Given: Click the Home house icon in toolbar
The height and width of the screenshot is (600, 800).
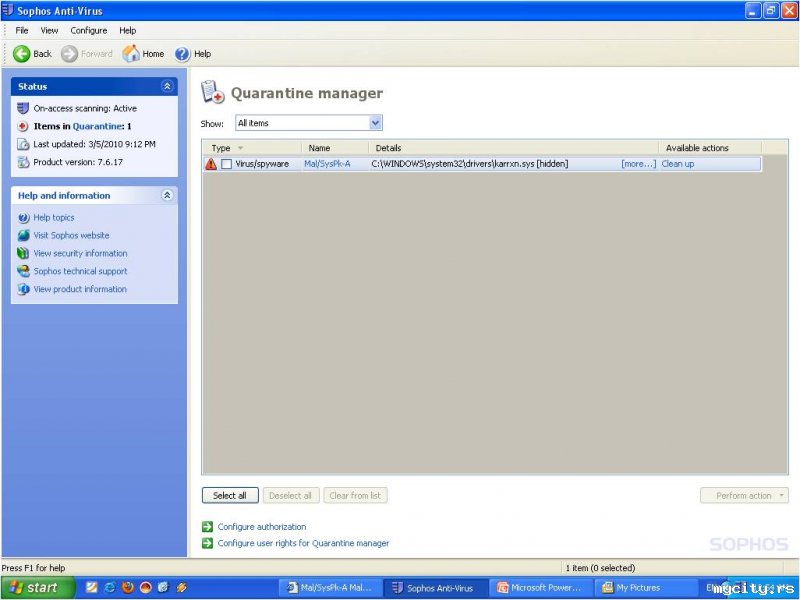Looking at the screenshot, I should 131,53.
